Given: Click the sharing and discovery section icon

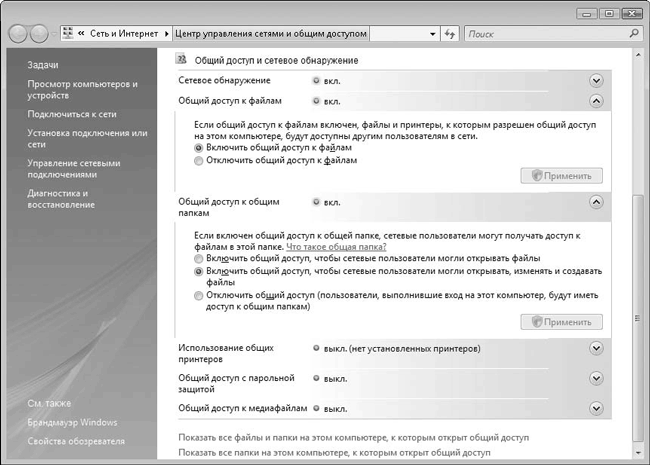Looking at the screenshot, I should coord(181,60).
